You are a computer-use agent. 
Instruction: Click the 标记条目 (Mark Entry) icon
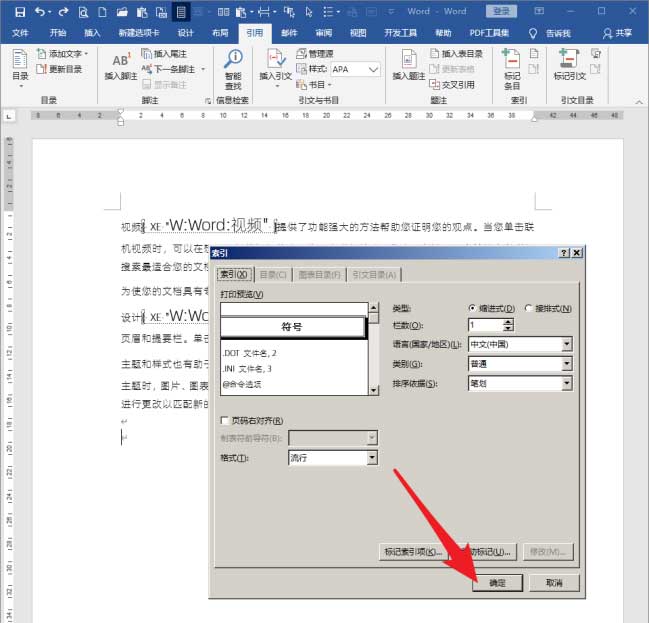(512, 65)
